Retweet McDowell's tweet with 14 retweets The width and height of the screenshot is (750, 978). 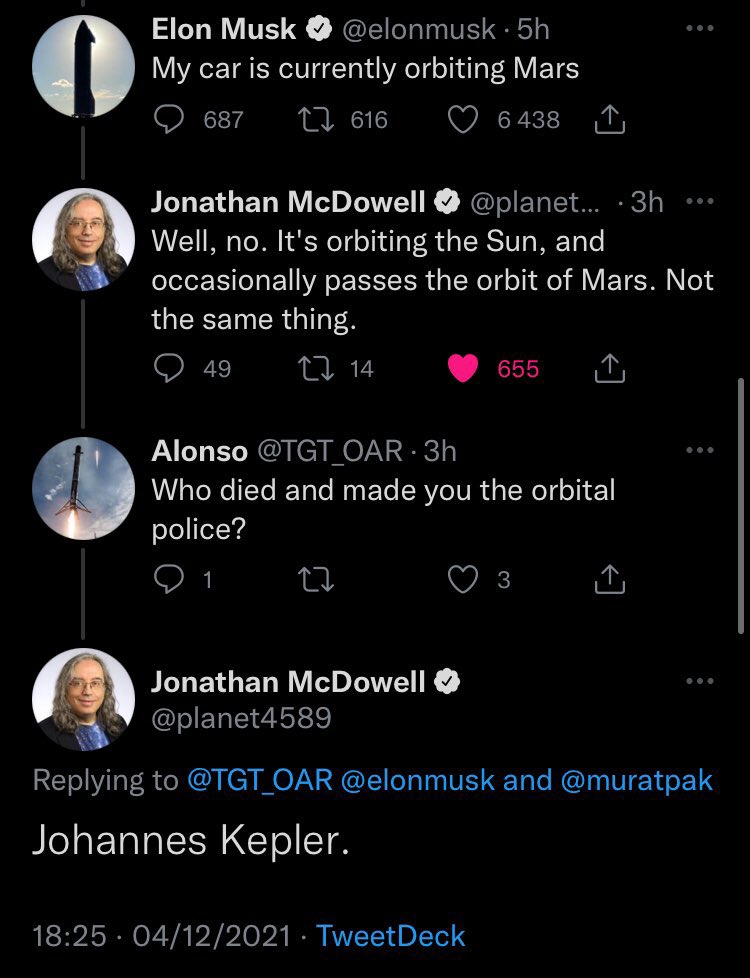click(316, 368)
